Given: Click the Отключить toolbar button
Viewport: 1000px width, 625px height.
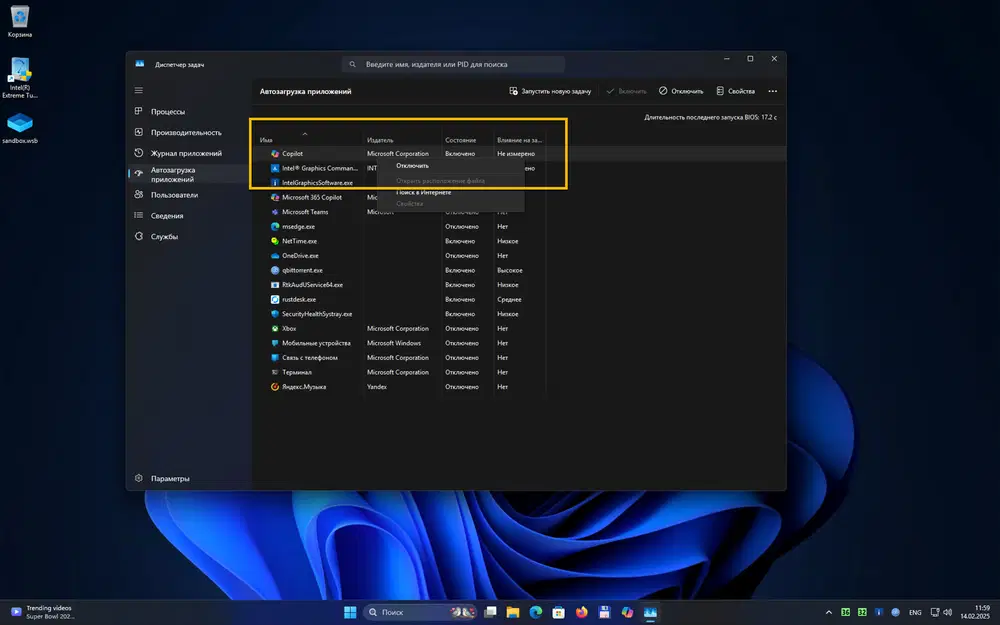Looking at the screenshot, I should [681, 91].
